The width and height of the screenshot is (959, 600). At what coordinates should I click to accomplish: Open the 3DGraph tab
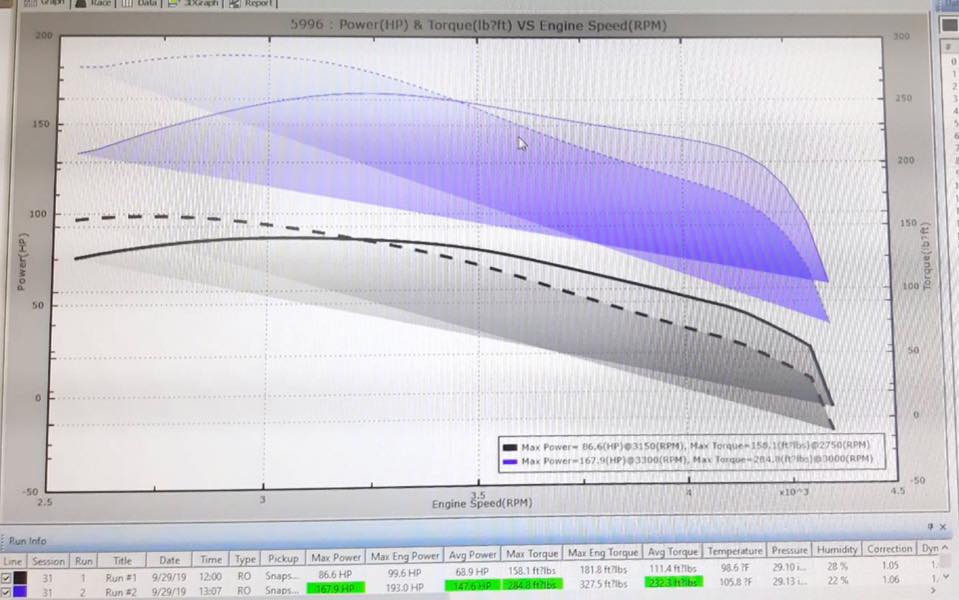point(193,3)
